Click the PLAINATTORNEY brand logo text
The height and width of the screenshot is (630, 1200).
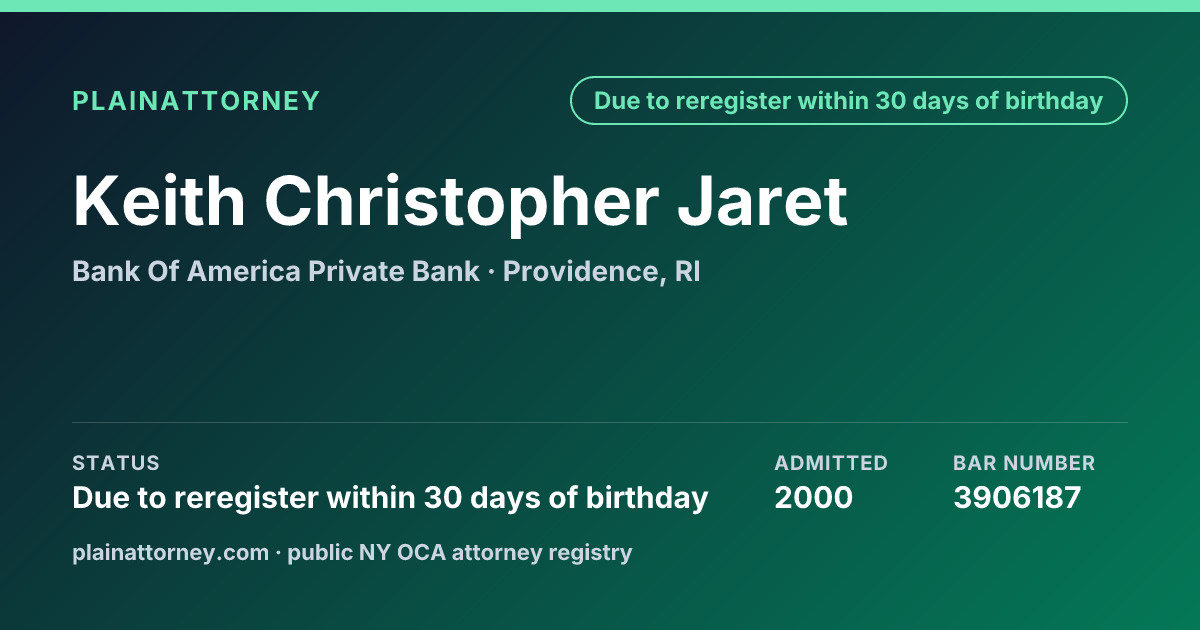196,101
